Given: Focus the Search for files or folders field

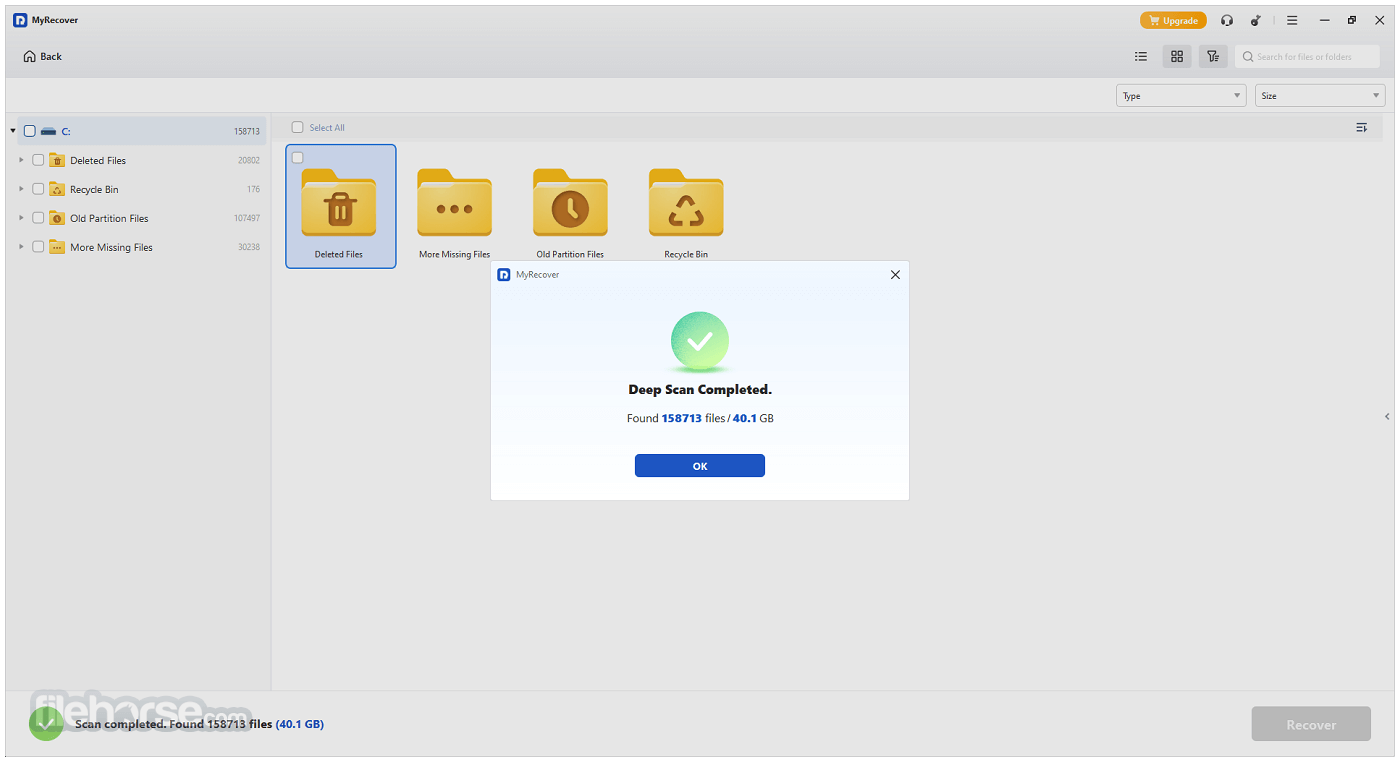Looking at the screenshot, I should (1307, 57).
